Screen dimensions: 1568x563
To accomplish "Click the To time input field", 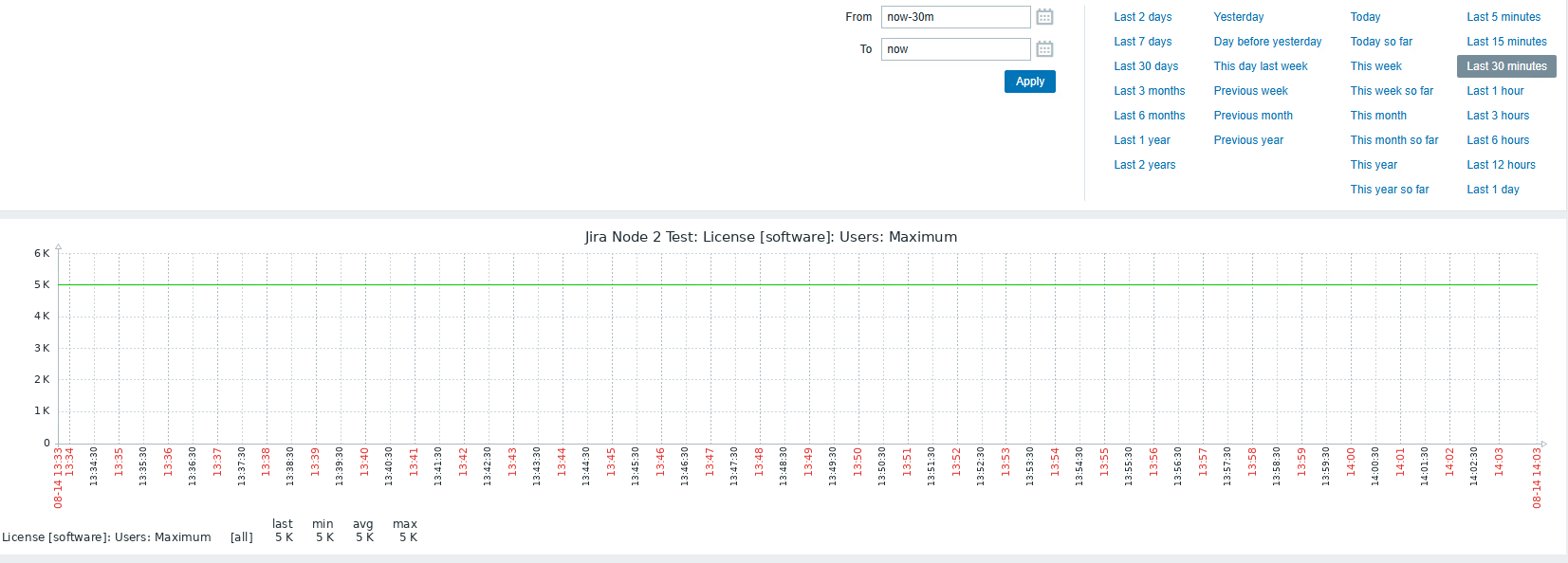I will 954,49.
